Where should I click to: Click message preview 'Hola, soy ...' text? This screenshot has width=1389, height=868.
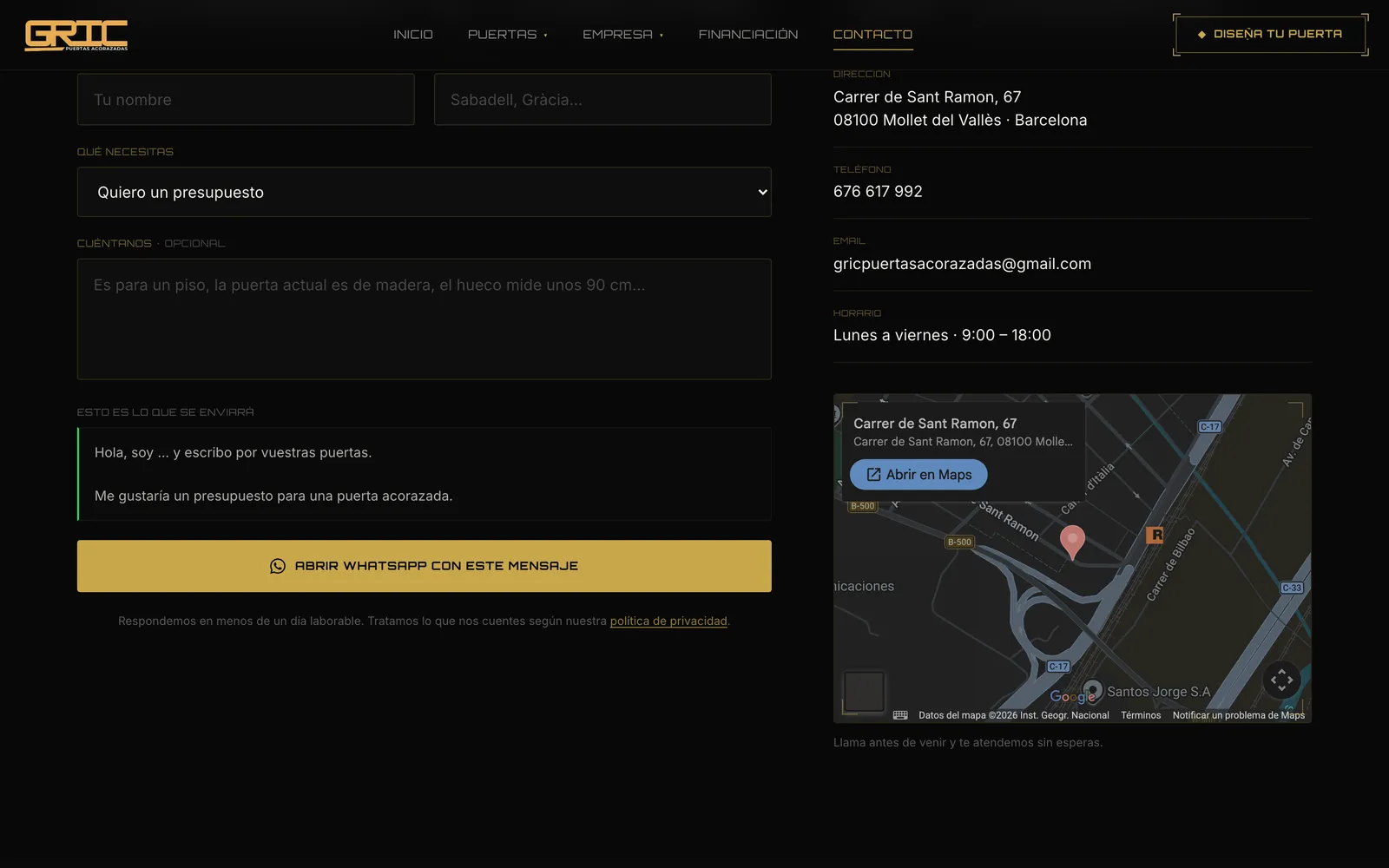pyautogui.click(x=233, y=453)
